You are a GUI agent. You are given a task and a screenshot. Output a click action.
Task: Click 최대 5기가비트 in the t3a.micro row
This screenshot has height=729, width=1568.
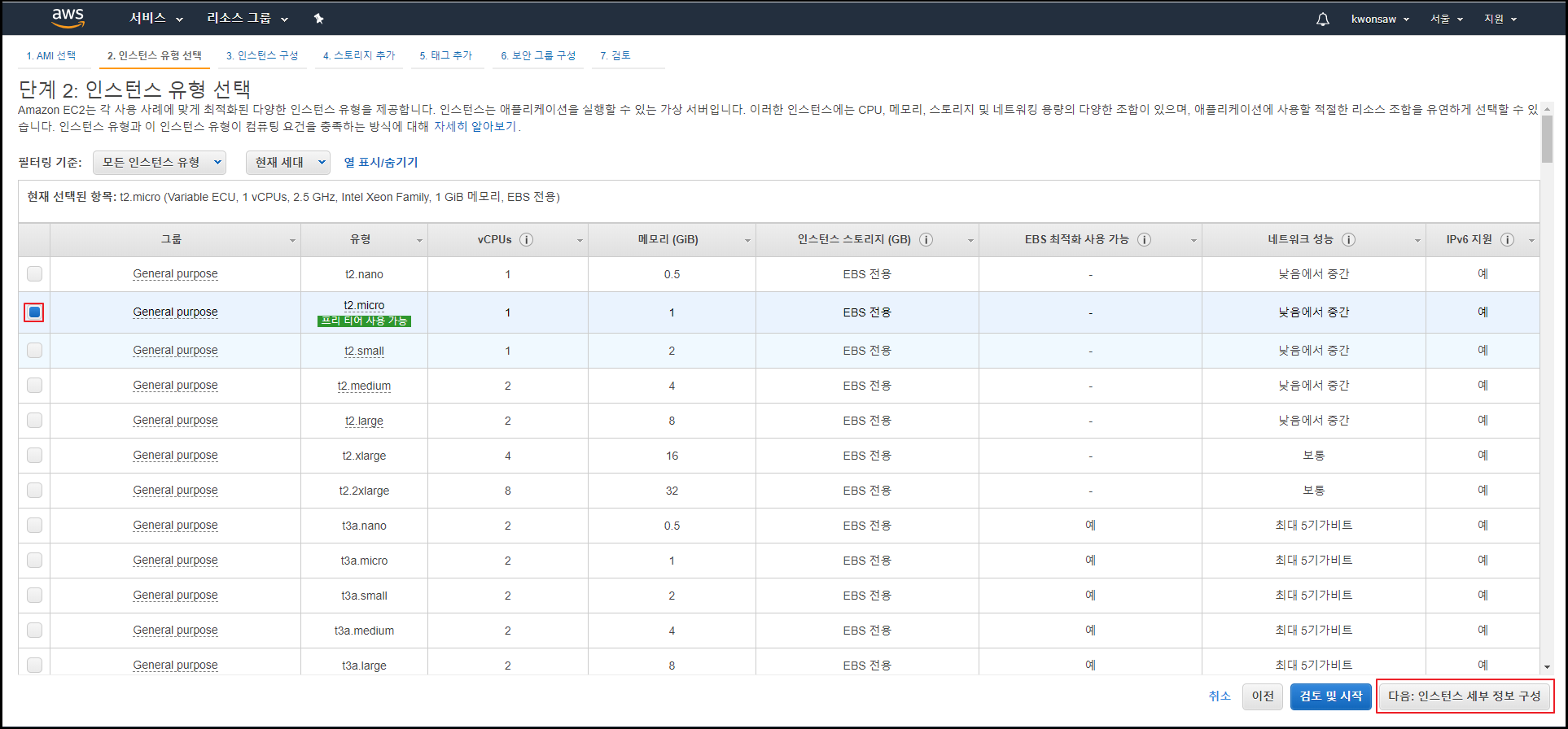[x=1313, y=560]
